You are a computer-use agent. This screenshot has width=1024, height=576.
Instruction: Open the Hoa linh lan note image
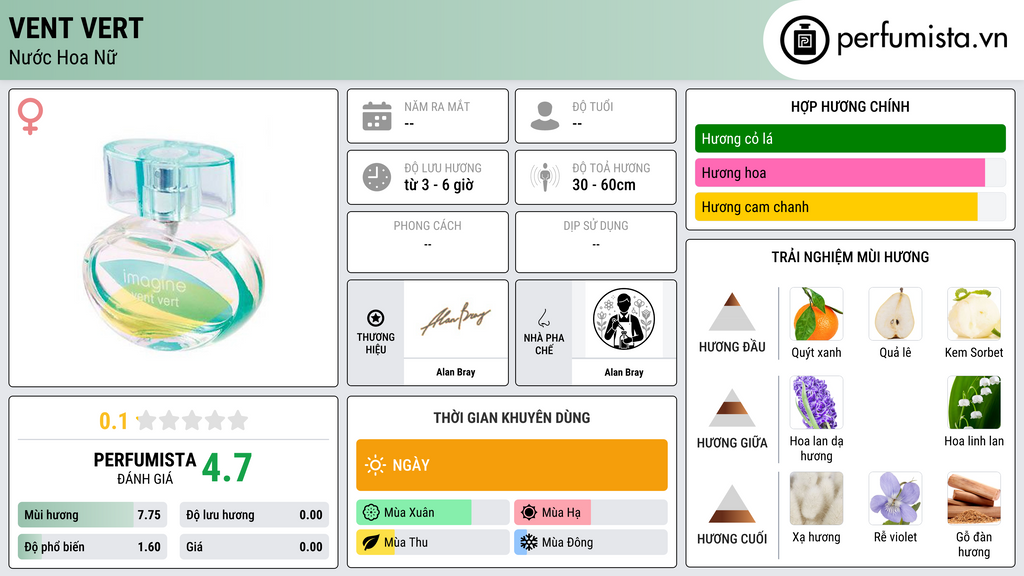click(974, 402)
